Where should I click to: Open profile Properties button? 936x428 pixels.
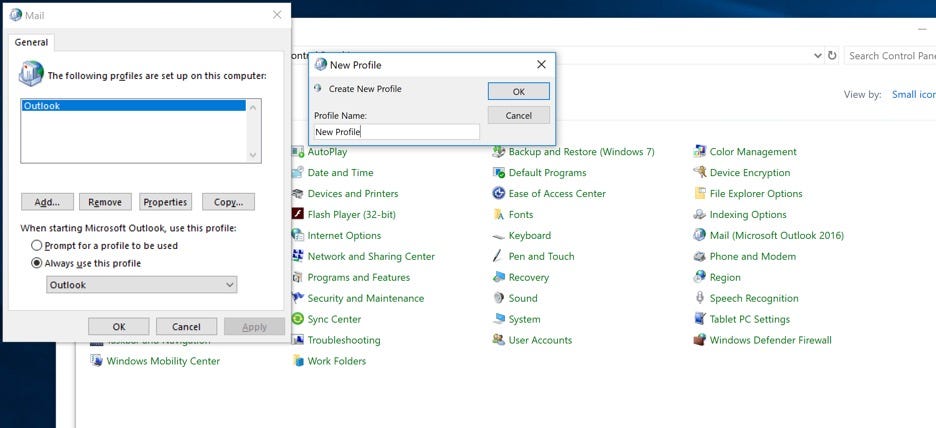165,202
